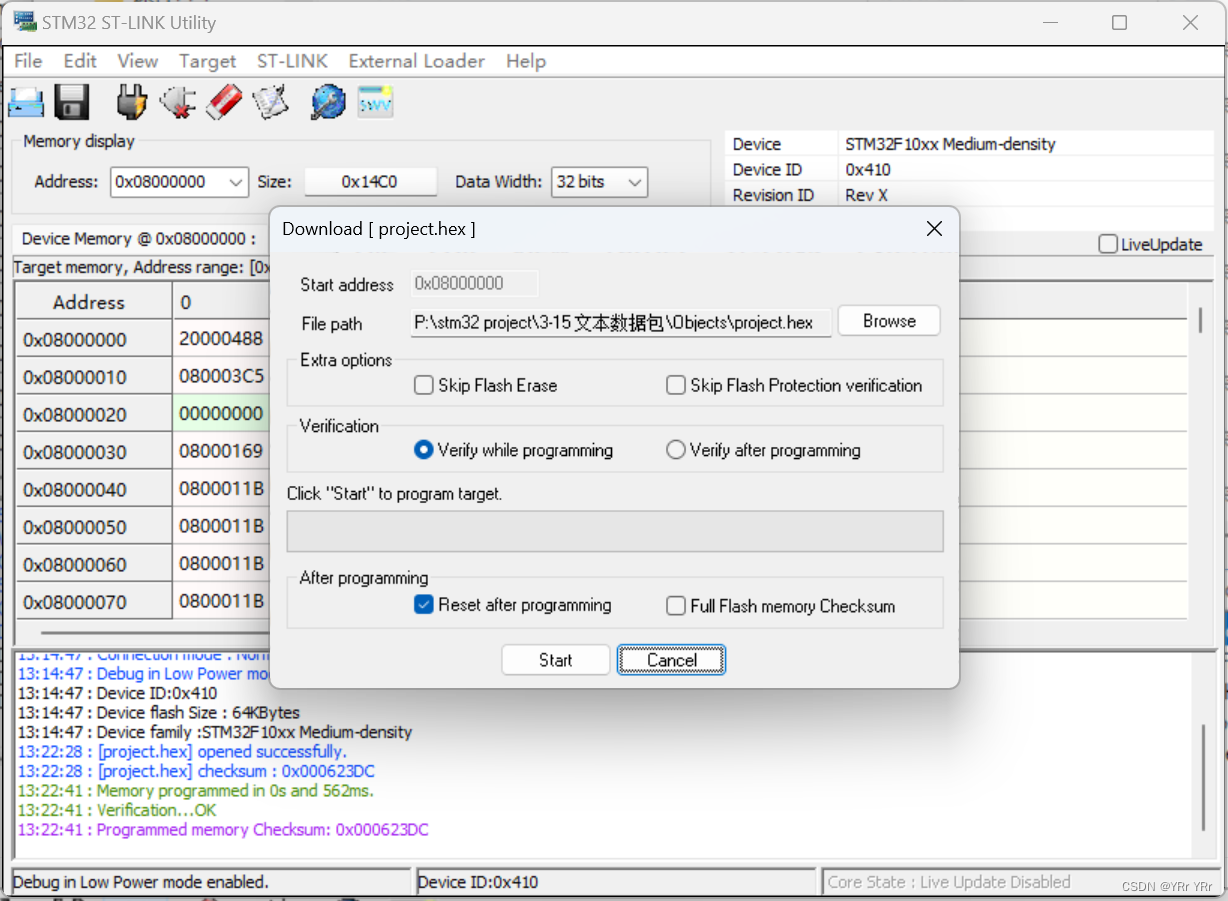
Task: Select Verify while programming option
Action: (x=423, y=450)
